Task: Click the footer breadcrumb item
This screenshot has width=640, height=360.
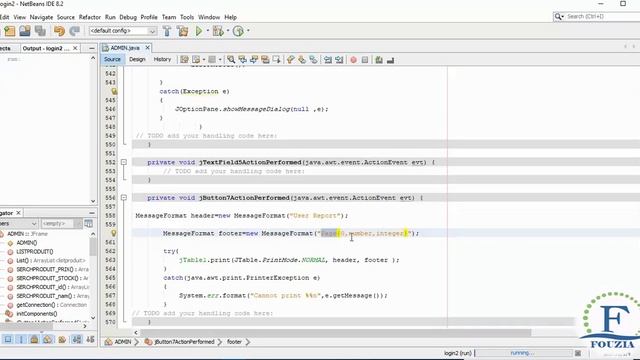Action: [x=234, y=342]
